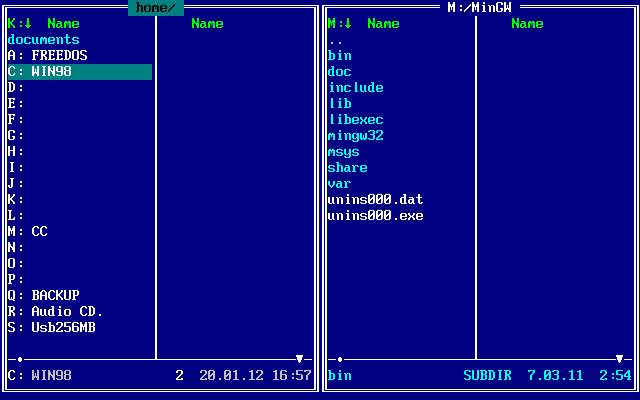Select unins000.exe file
This screenshot has height=400, width=640.
pos(375,216)
